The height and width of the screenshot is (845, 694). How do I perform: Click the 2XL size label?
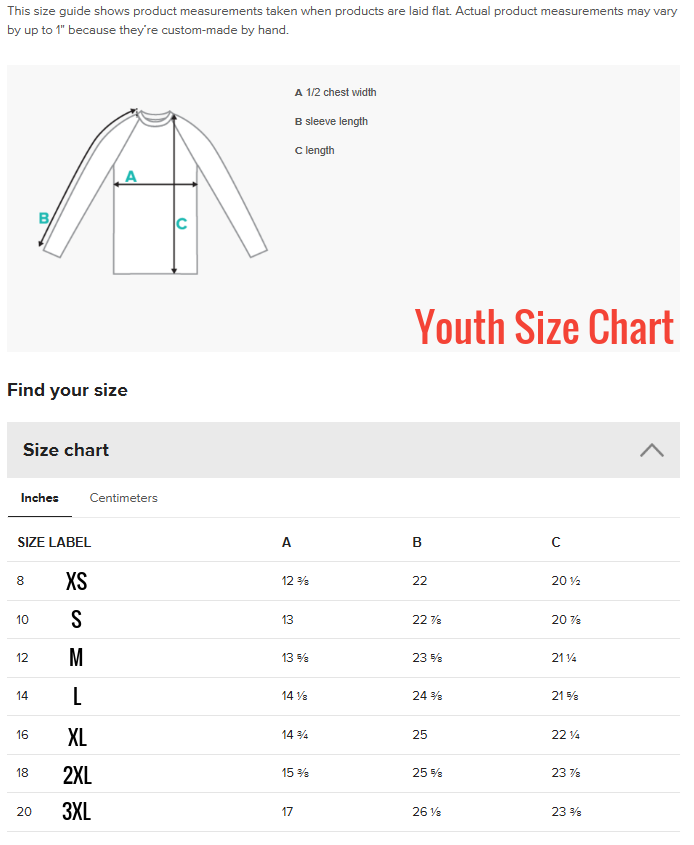[77, 774]
